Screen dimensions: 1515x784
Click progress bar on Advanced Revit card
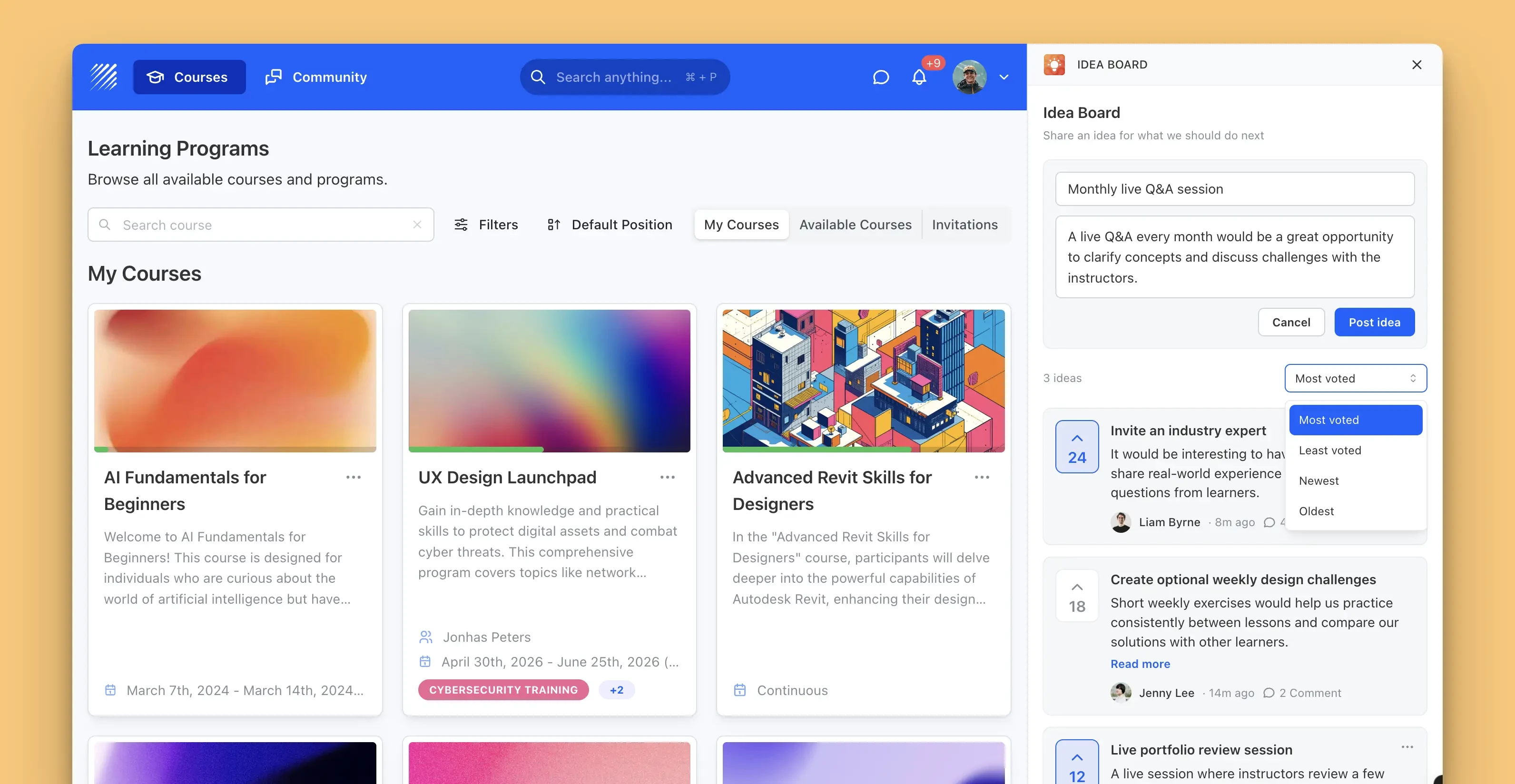click(x=863, y=450)
